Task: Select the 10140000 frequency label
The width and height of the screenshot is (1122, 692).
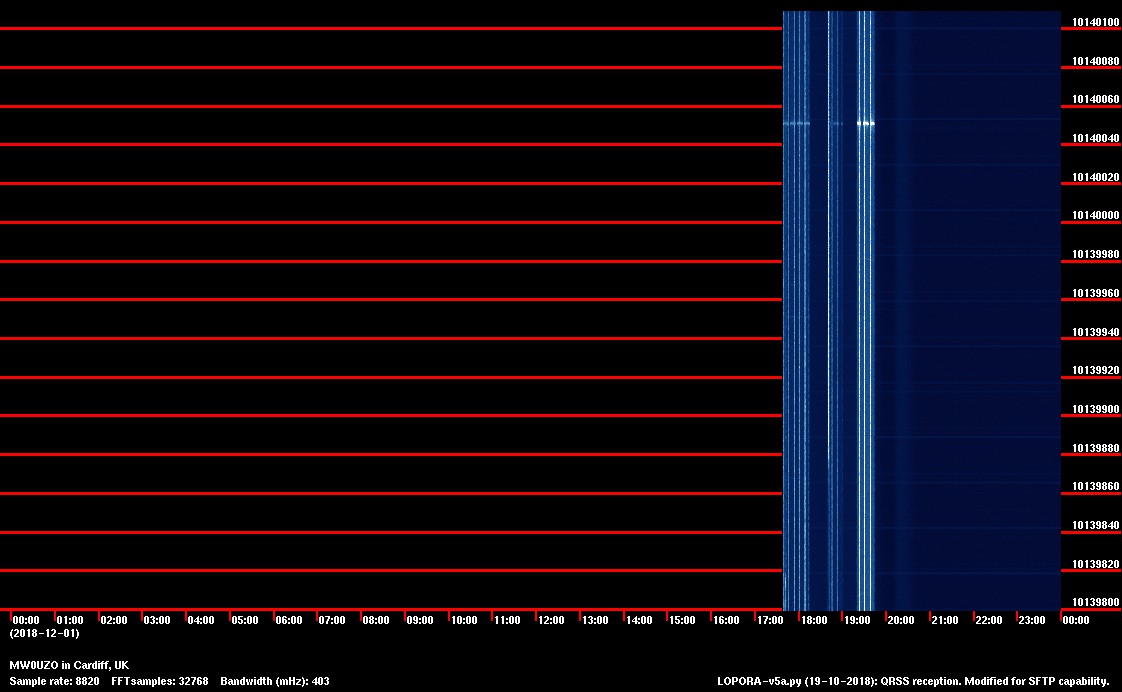Action: point(1095,216)
